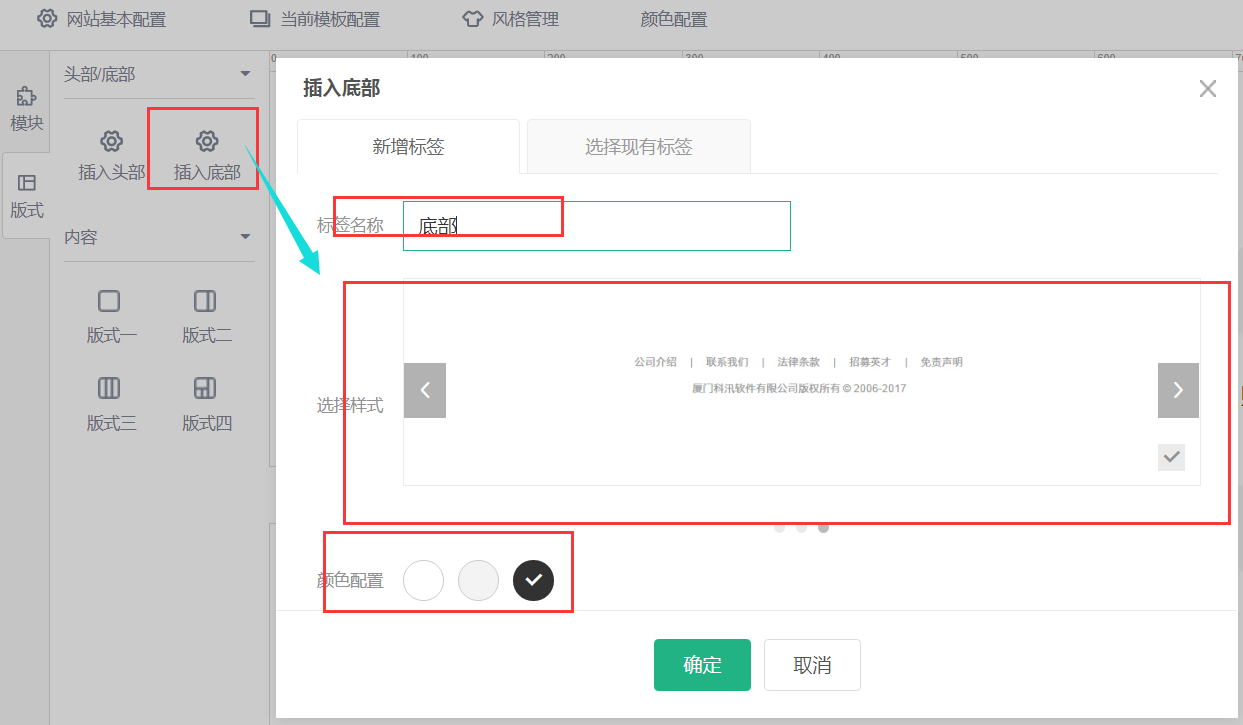Viewport: 1243px width, 725px height.
Task: Check the footer style confirmation checkmark
Action: [x=1171, y=457]
